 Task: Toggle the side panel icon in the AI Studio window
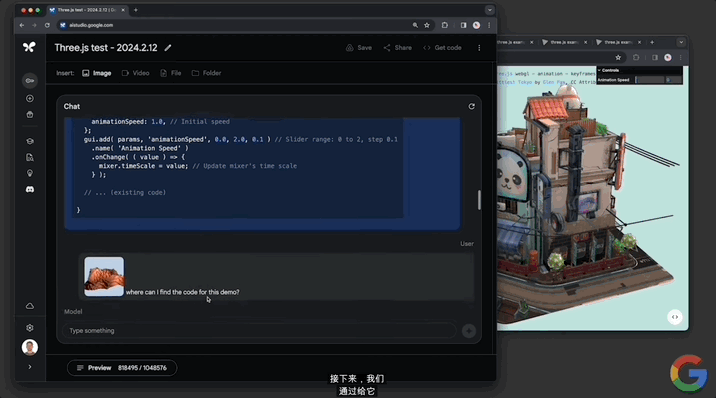463,25
